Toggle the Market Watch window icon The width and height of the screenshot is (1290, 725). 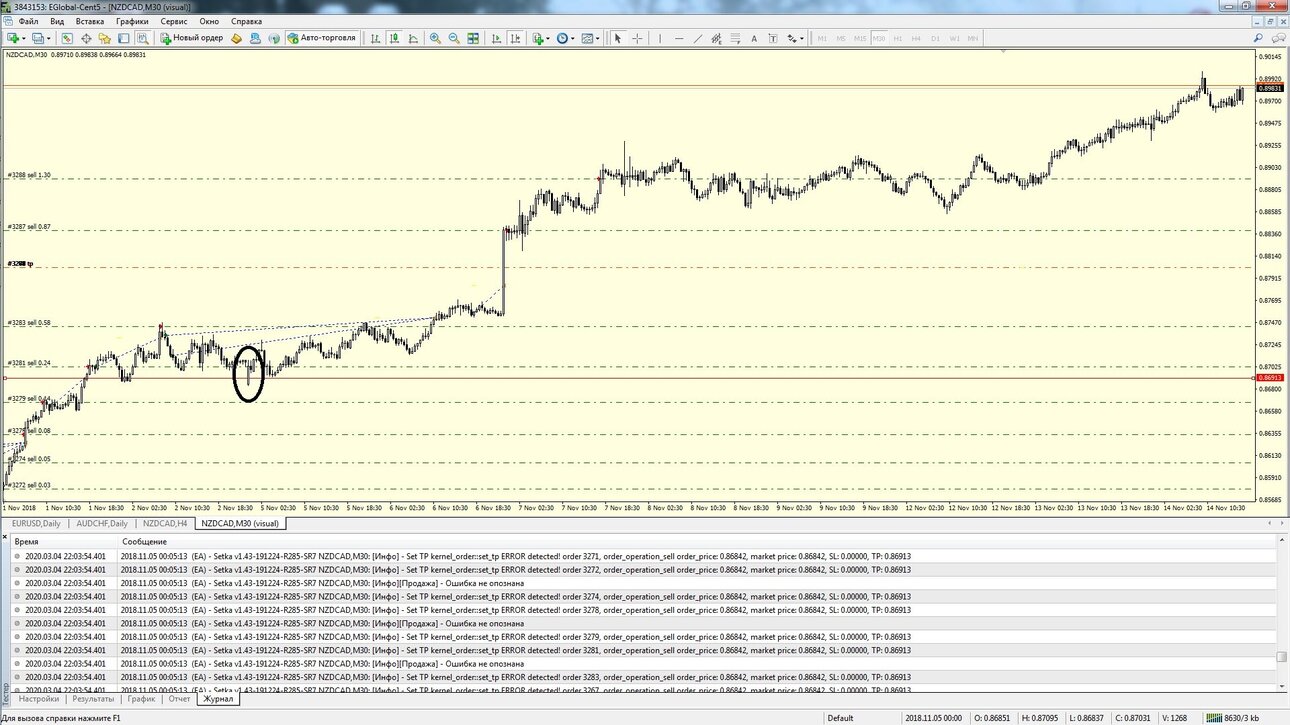[x=68, y=38]
